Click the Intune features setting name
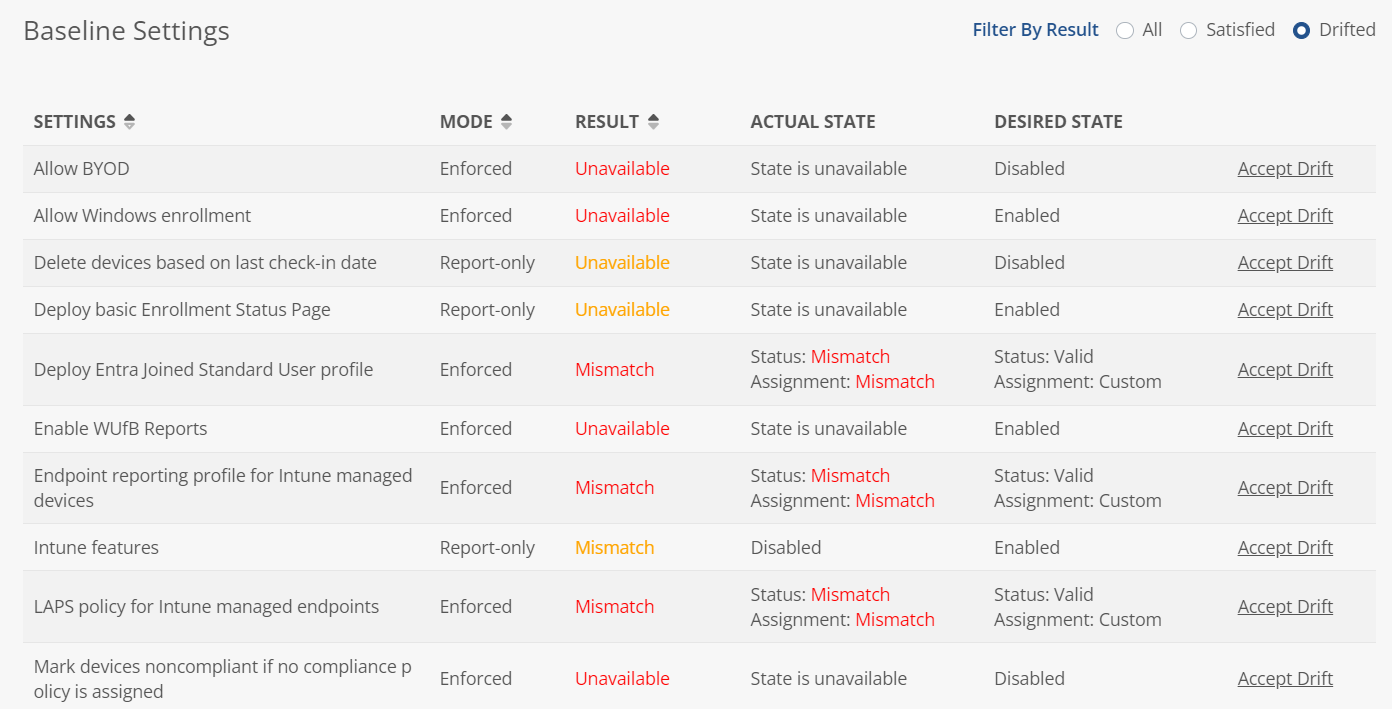This screenshot has width=1392, height=709. [96, 548]
